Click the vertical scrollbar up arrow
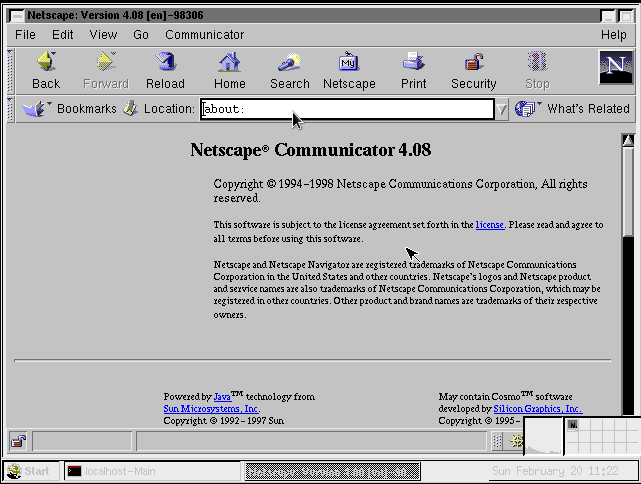The height and width of the screenshot is (484, 641). point(628,141)
